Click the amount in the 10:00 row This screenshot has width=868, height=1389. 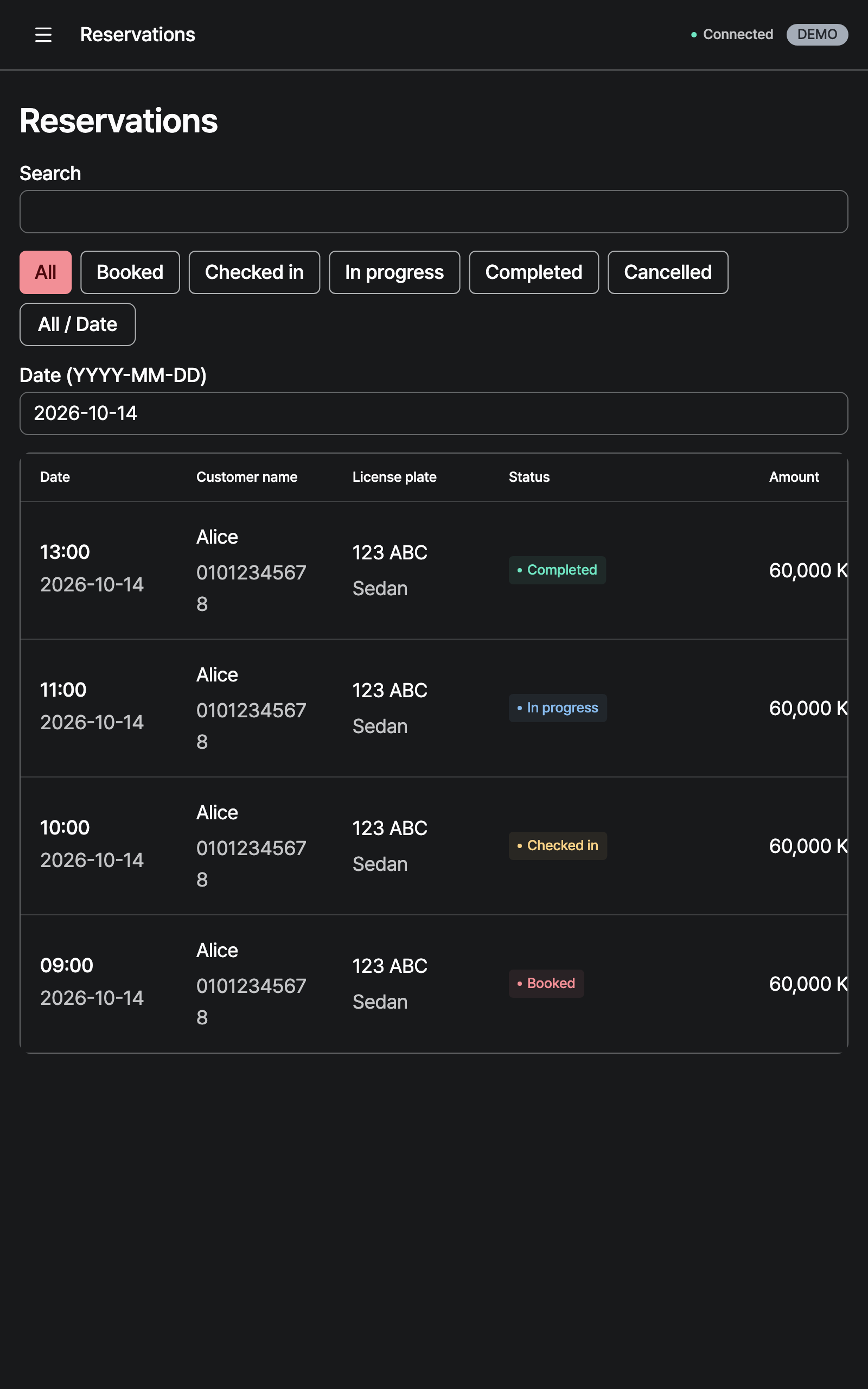click(x=808, y=846)
